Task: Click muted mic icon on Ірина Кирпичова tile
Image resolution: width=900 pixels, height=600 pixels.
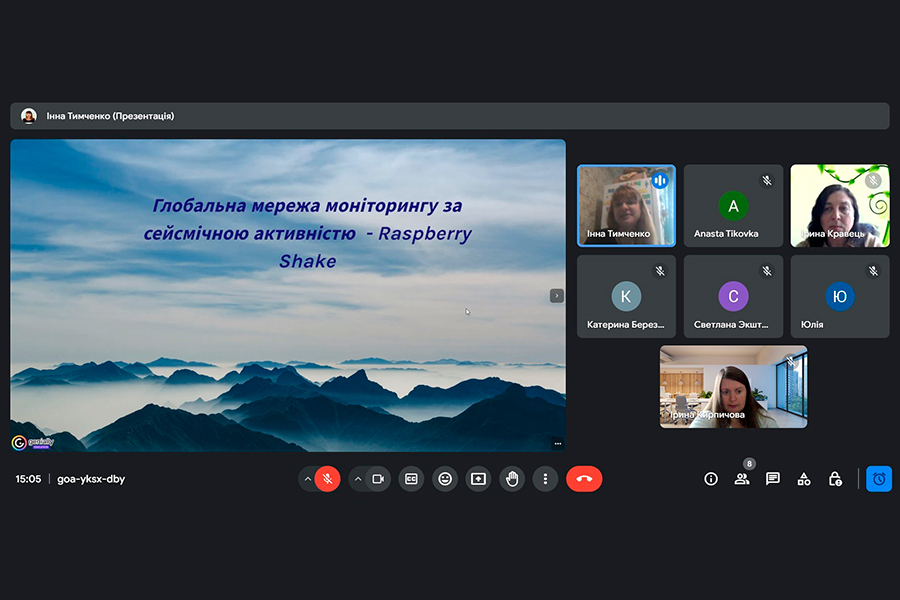Action: coord(791,361)
